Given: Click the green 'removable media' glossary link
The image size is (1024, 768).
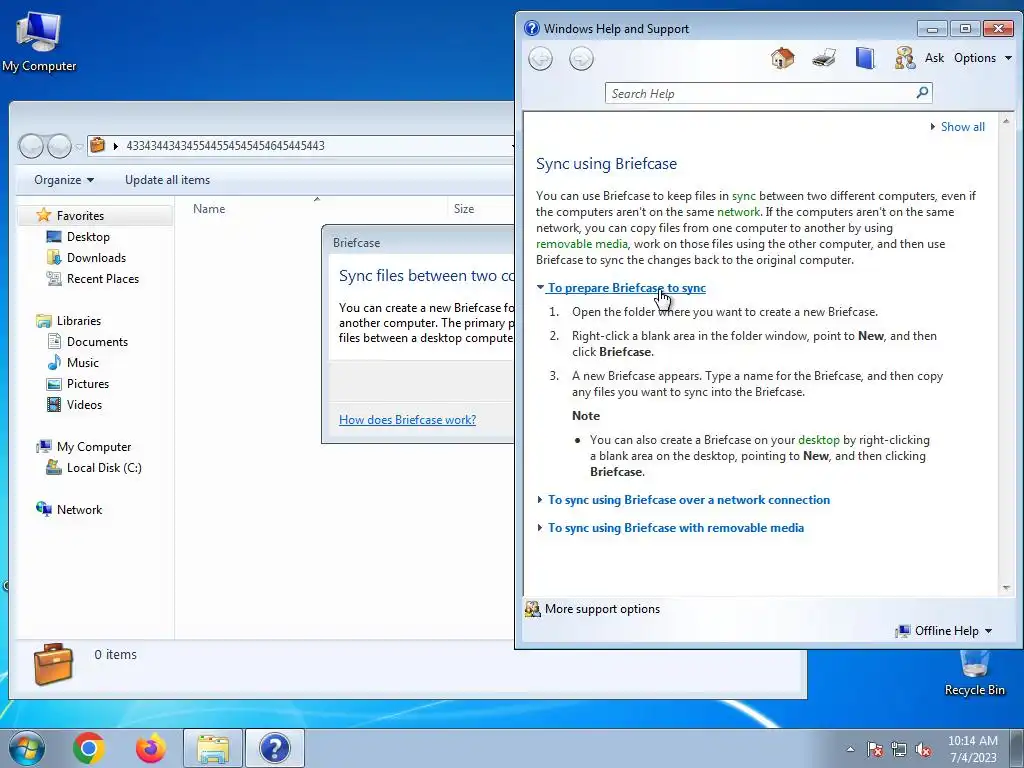Looking at the screenshot, I should pos(582,244).
